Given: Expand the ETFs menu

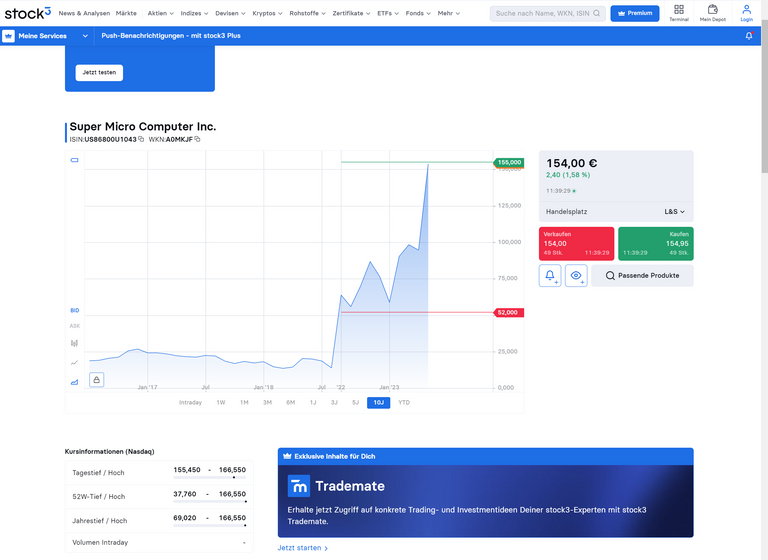Looking at the screenshot, I should (x=388, y=13).
